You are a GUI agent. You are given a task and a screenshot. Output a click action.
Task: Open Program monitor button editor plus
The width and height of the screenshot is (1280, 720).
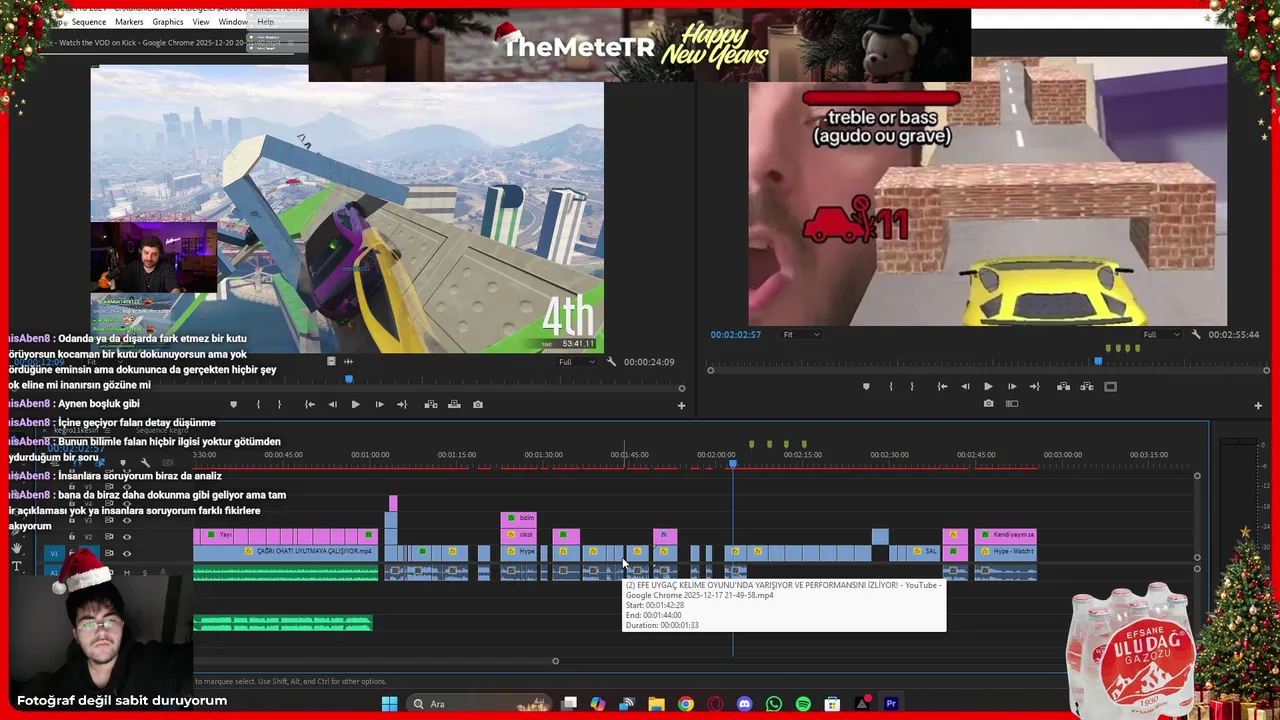coord(1258,406)
